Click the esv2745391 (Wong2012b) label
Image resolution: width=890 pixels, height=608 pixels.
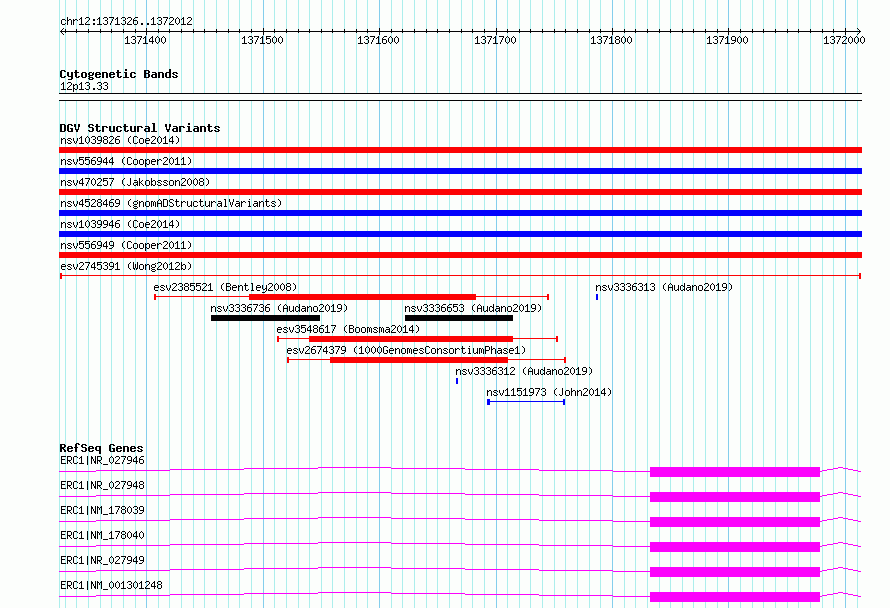point(126,266)
